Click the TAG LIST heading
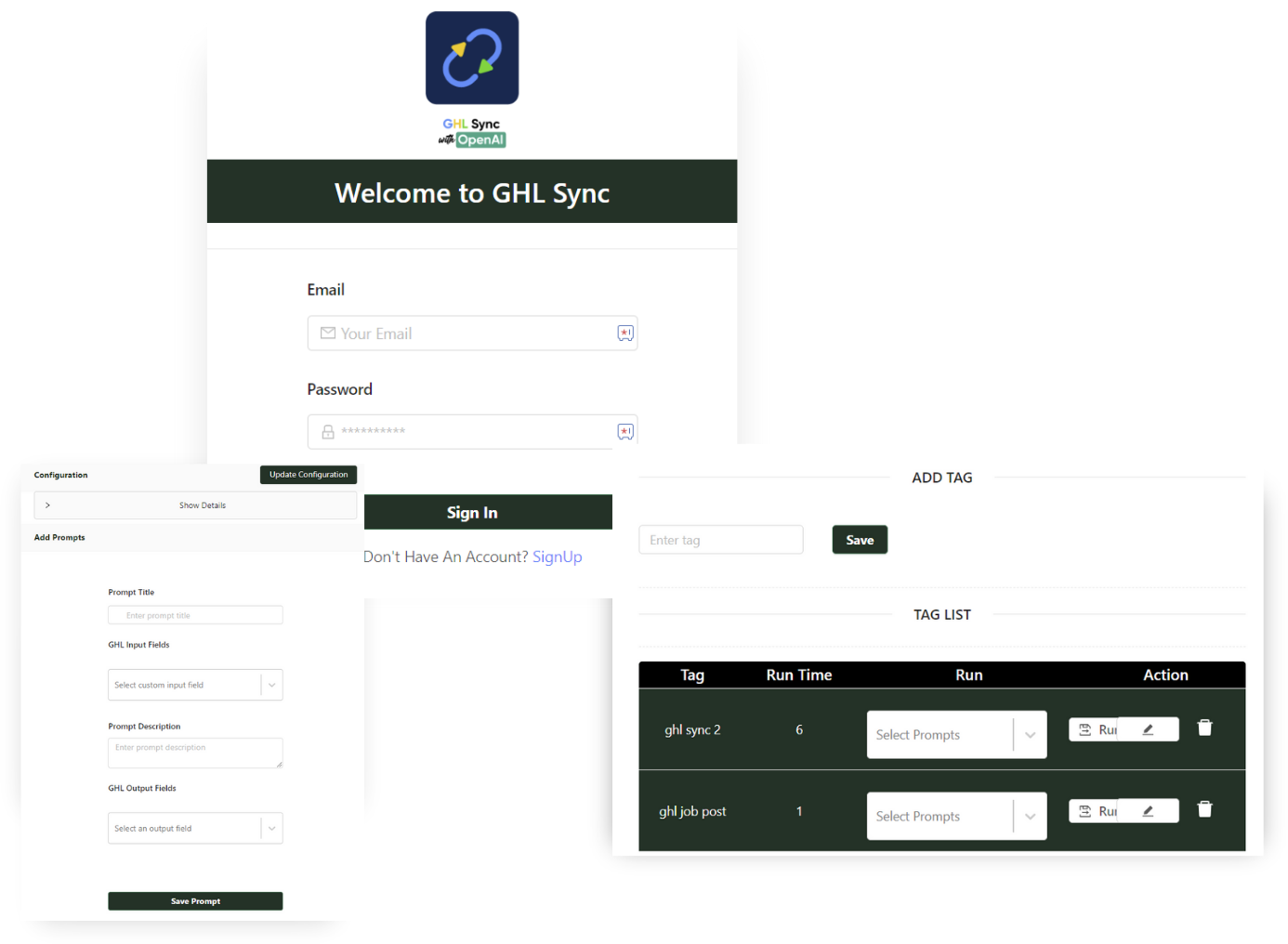1288x944 pixels. click(x=942, y=615)
